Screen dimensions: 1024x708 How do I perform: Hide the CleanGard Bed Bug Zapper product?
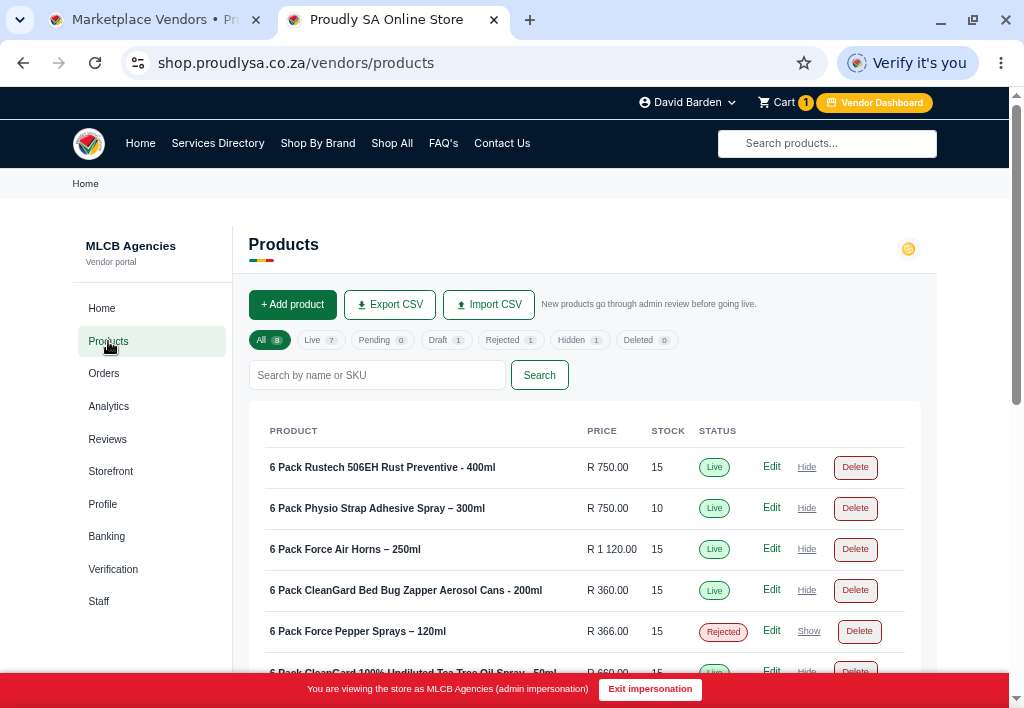807,590
